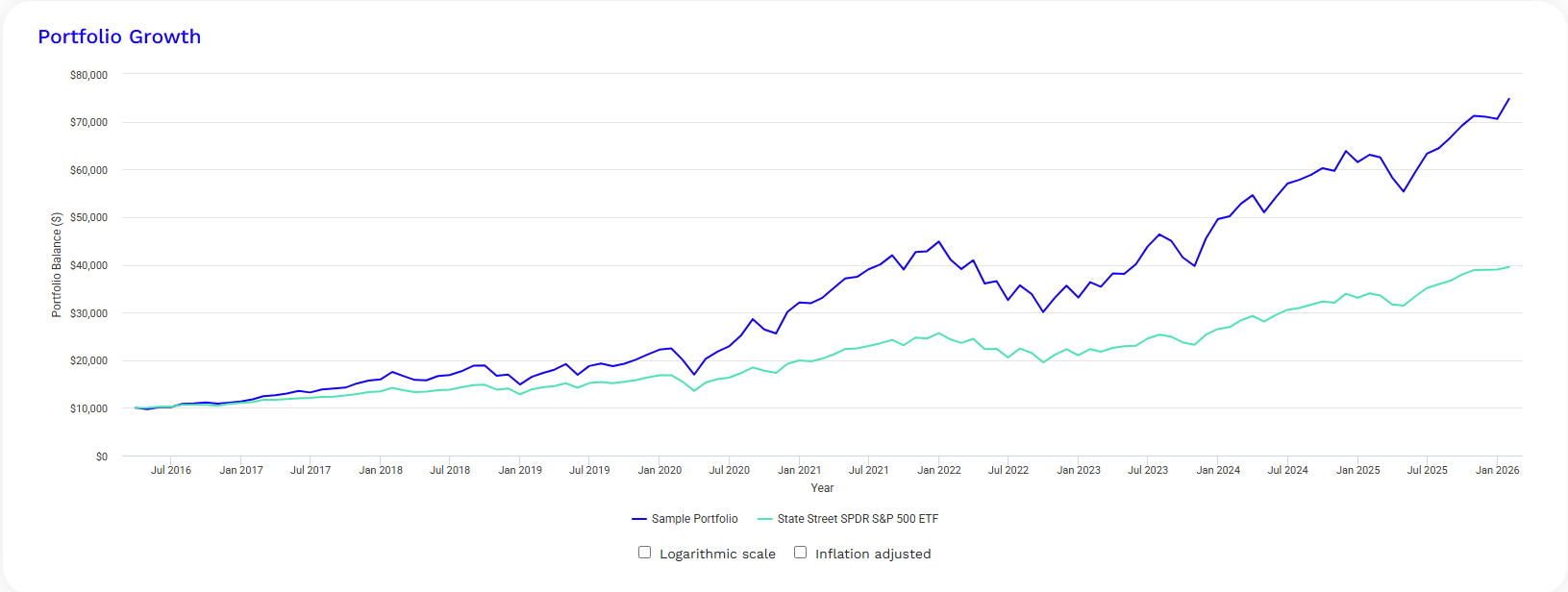This screenshot has height=592, width=1568.
Task: Toggle Sample Portfolio series in legend
Action: click(x=684, y=519)
